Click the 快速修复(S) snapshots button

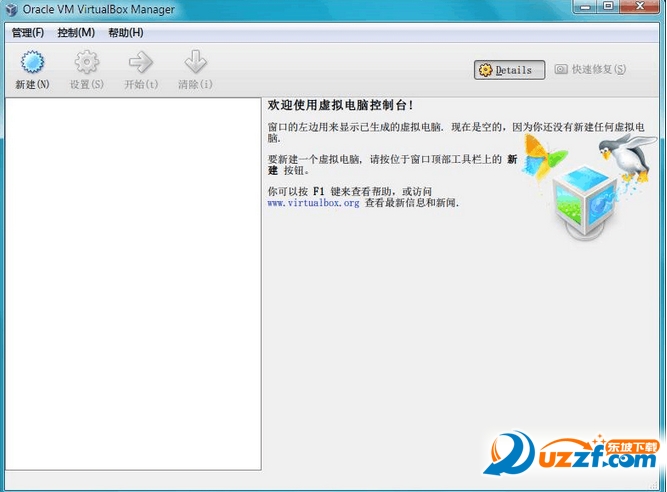coord(590,69)
